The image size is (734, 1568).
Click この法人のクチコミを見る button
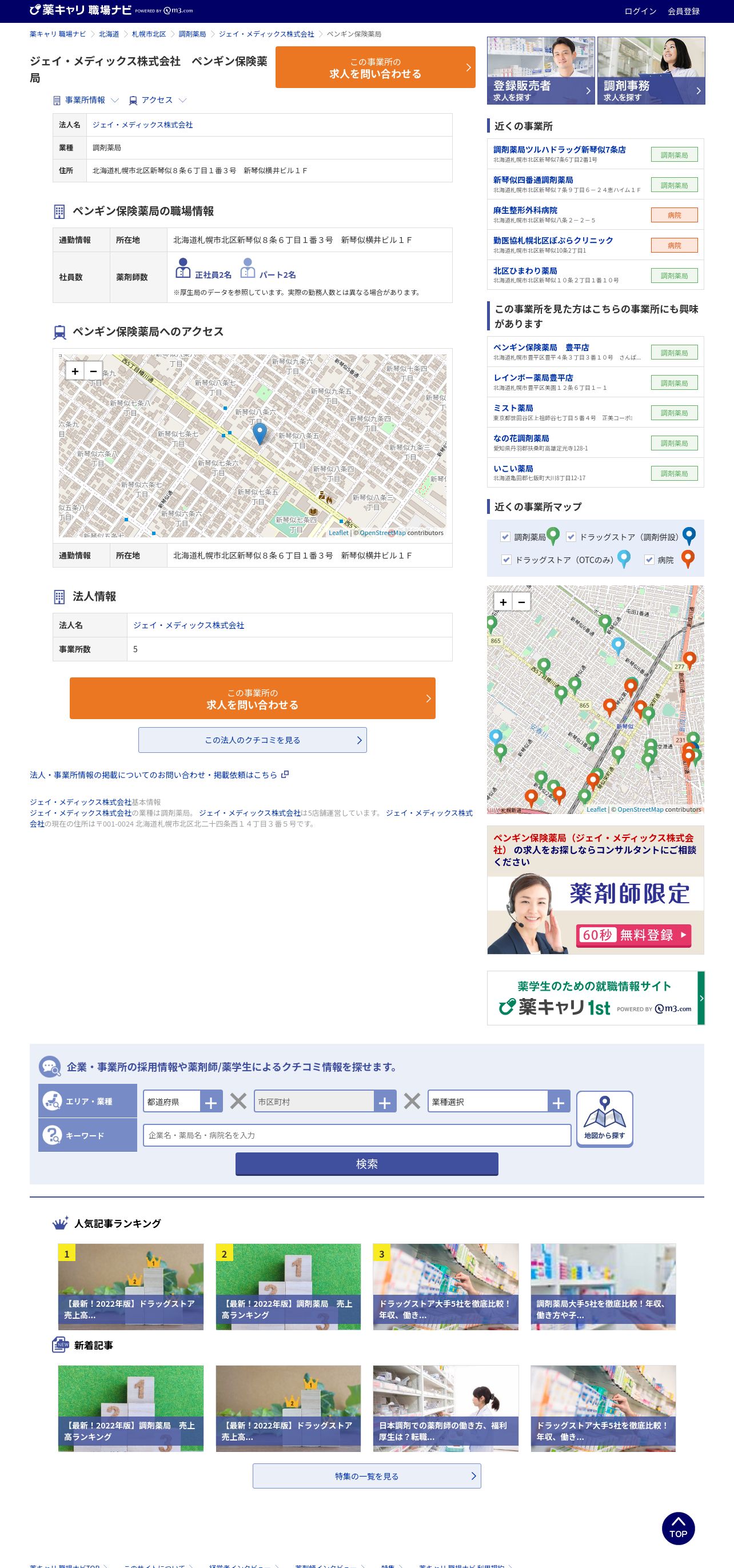[253, 740]
